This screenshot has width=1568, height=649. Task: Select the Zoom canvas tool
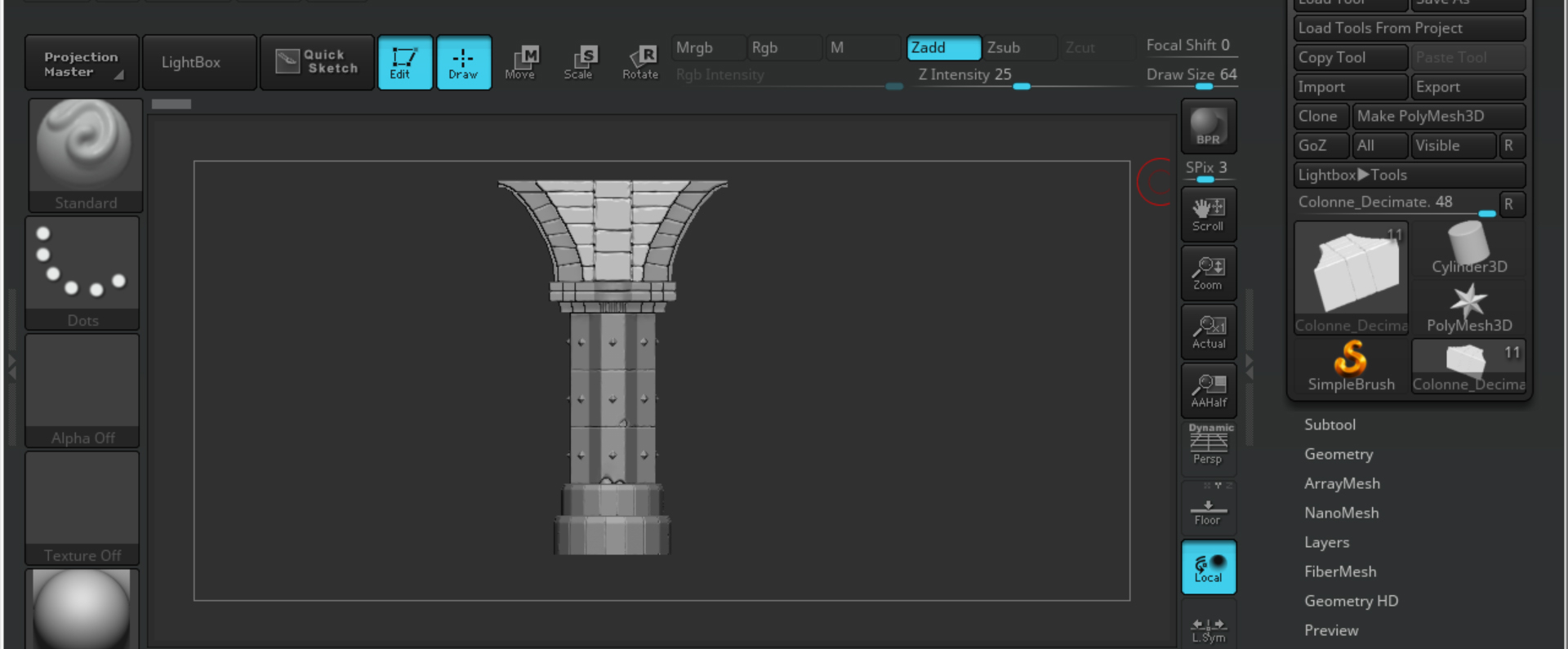click(x=1209, y=273)
